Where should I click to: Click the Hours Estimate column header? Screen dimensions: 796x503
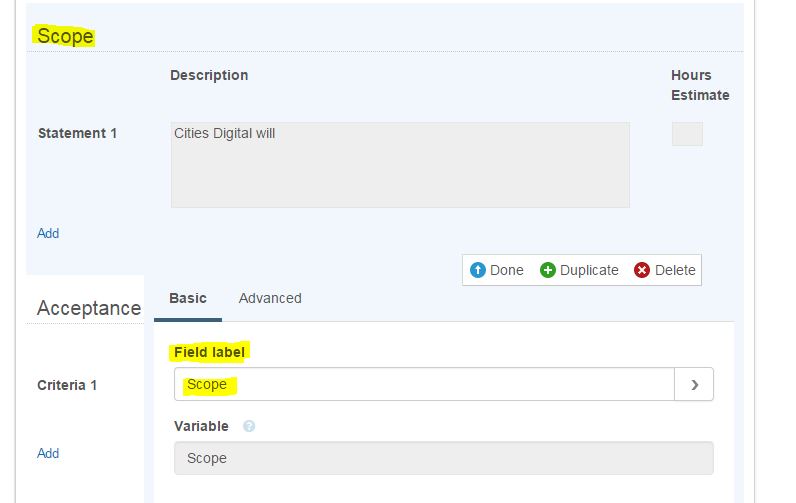700,85
